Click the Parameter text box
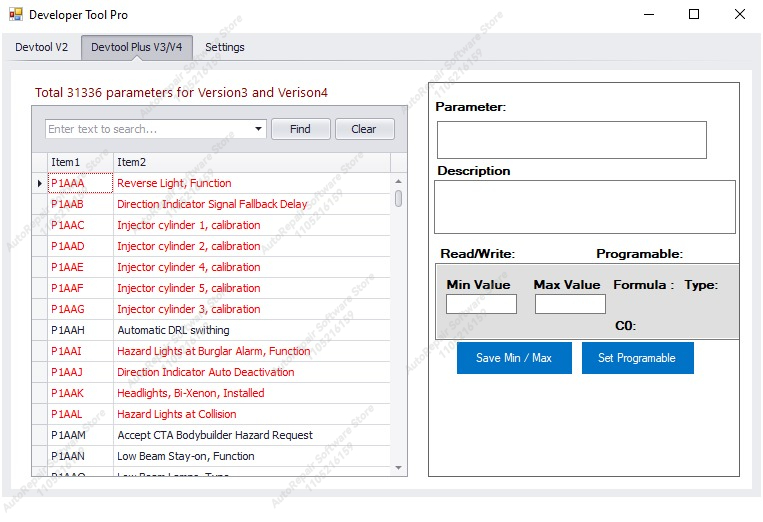The height and width of the screenshot is (522, 763). [x=572, y=140]
